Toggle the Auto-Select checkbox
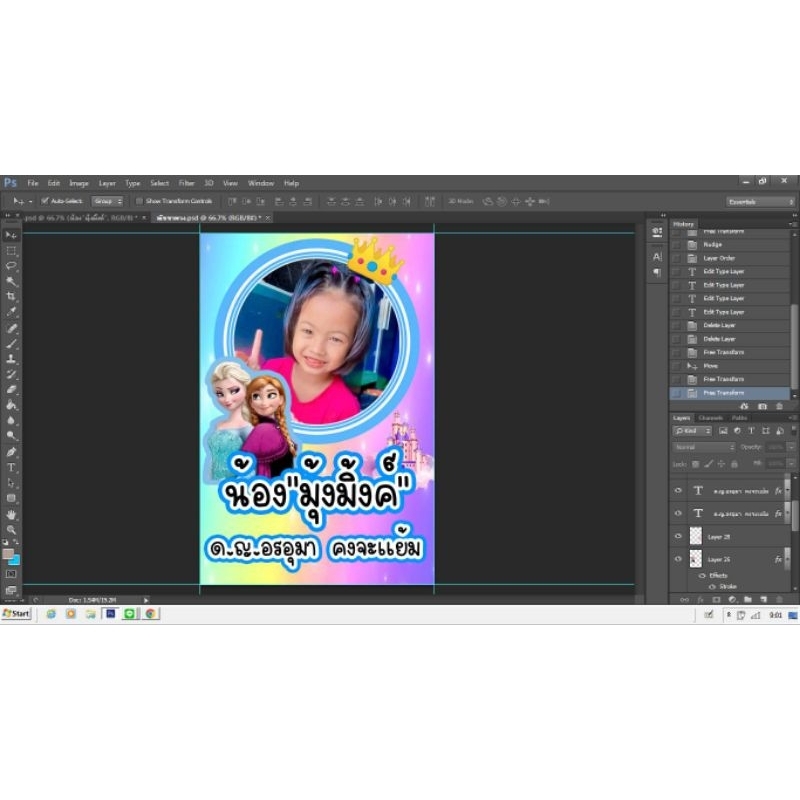 (x=45, y=201)
